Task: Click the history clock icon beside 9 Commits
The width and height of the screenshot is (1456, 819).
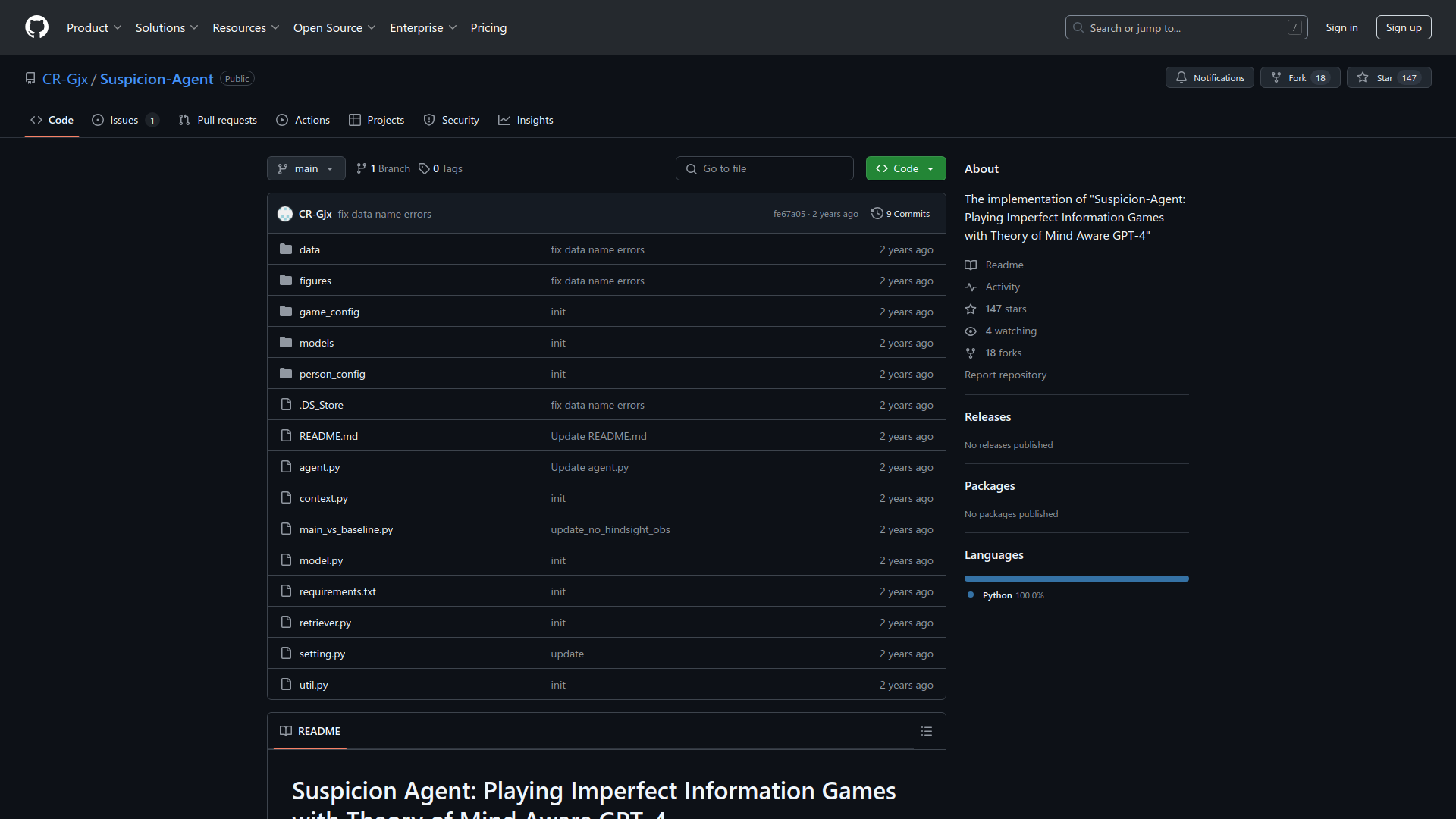Action: [x=877, y=213]
